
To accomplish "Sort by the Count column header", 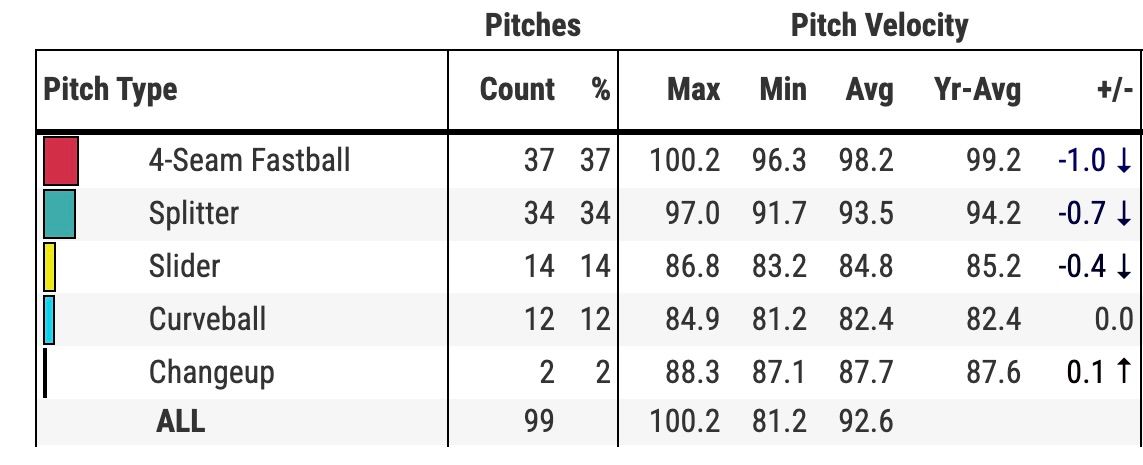I will click(518, 90).
